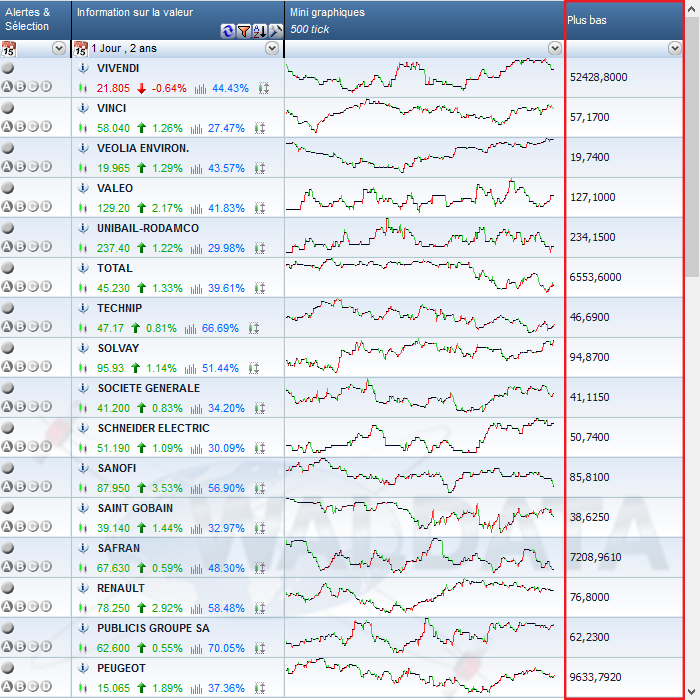Viewport: 700px width, 700px height.
Task: Select the 1 Jour, 2 ans period label
Action: (124, 48)
